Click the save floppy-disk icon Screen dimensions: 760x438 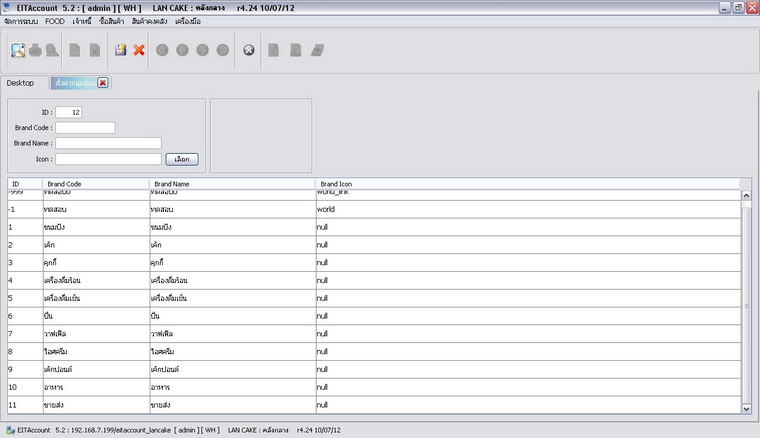(121, 50)
